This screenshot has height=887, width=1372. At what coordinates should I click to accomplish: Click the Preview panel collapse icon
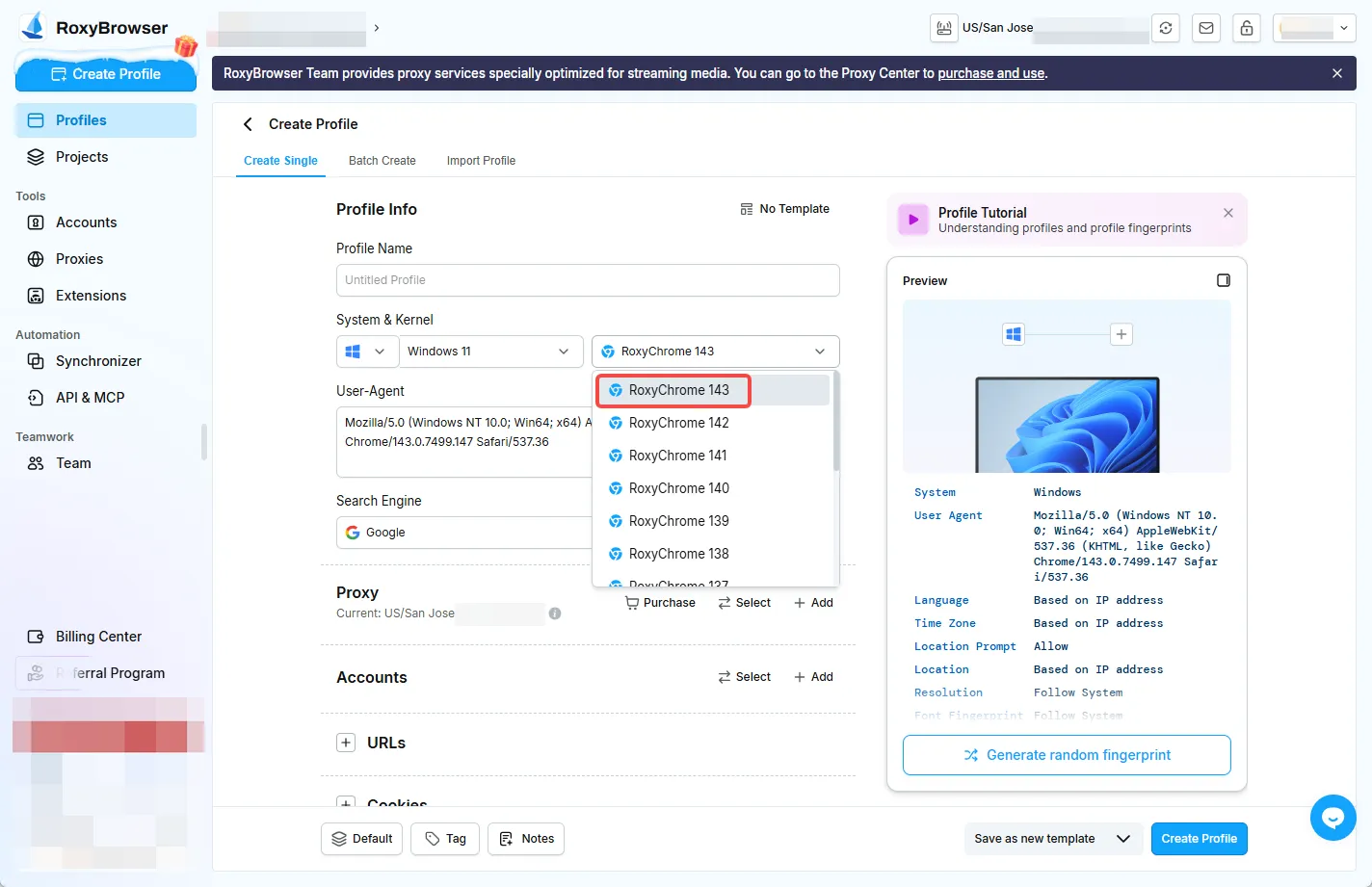coord(1223,280)
